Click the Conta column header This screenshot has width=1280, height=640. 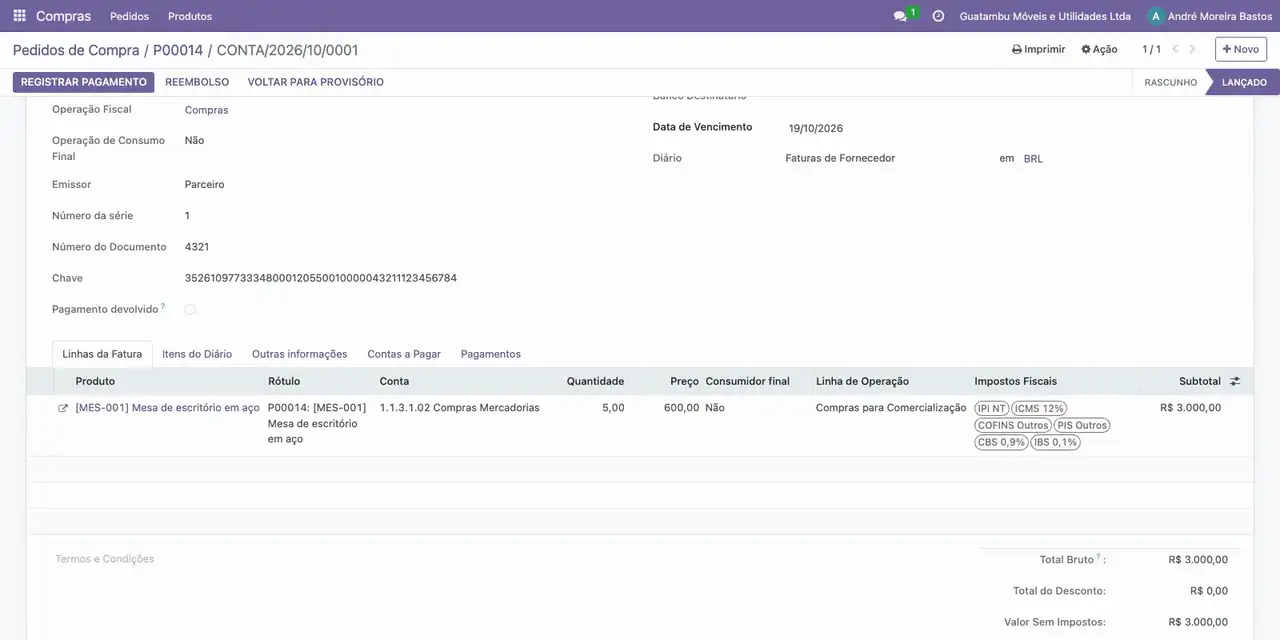pyautogui.click(x=394, y=381)
